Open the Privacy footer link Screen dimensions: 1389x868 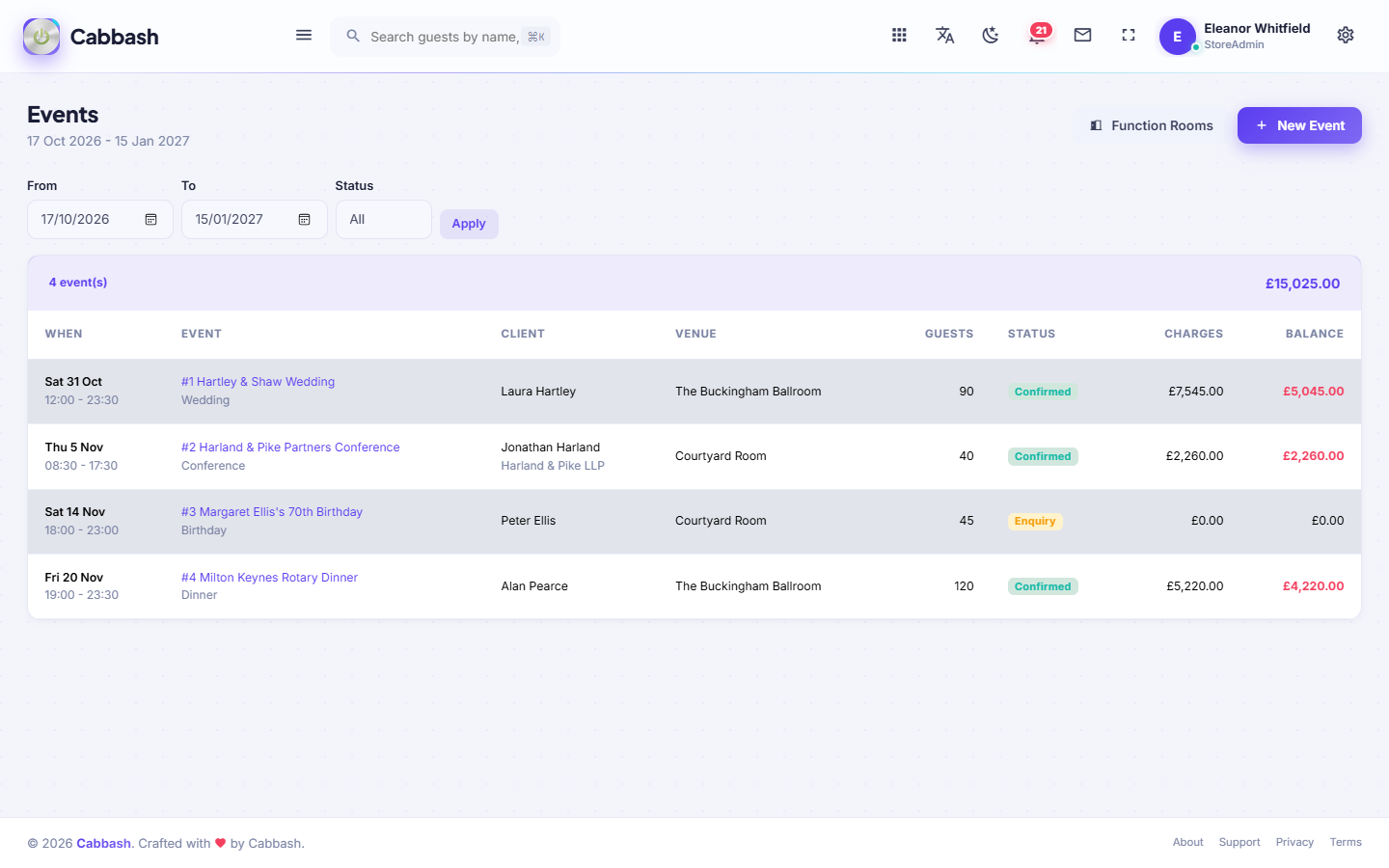pos(1294,843)
